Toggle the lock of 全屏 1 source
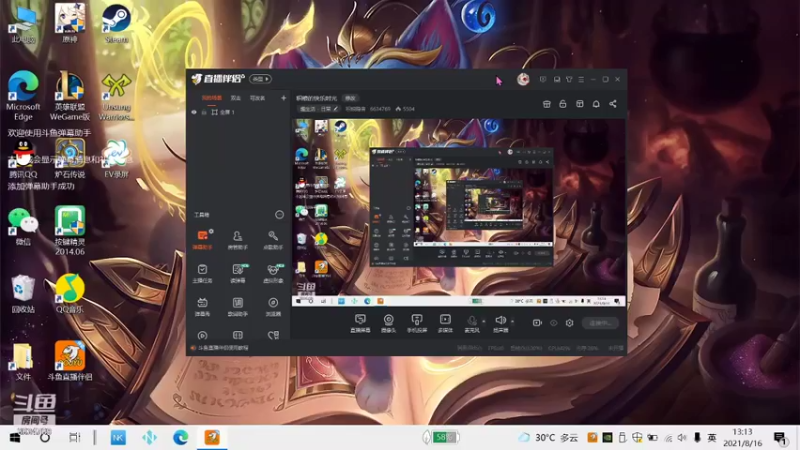This screenshot has height=450, width=800. click(204, 112)
